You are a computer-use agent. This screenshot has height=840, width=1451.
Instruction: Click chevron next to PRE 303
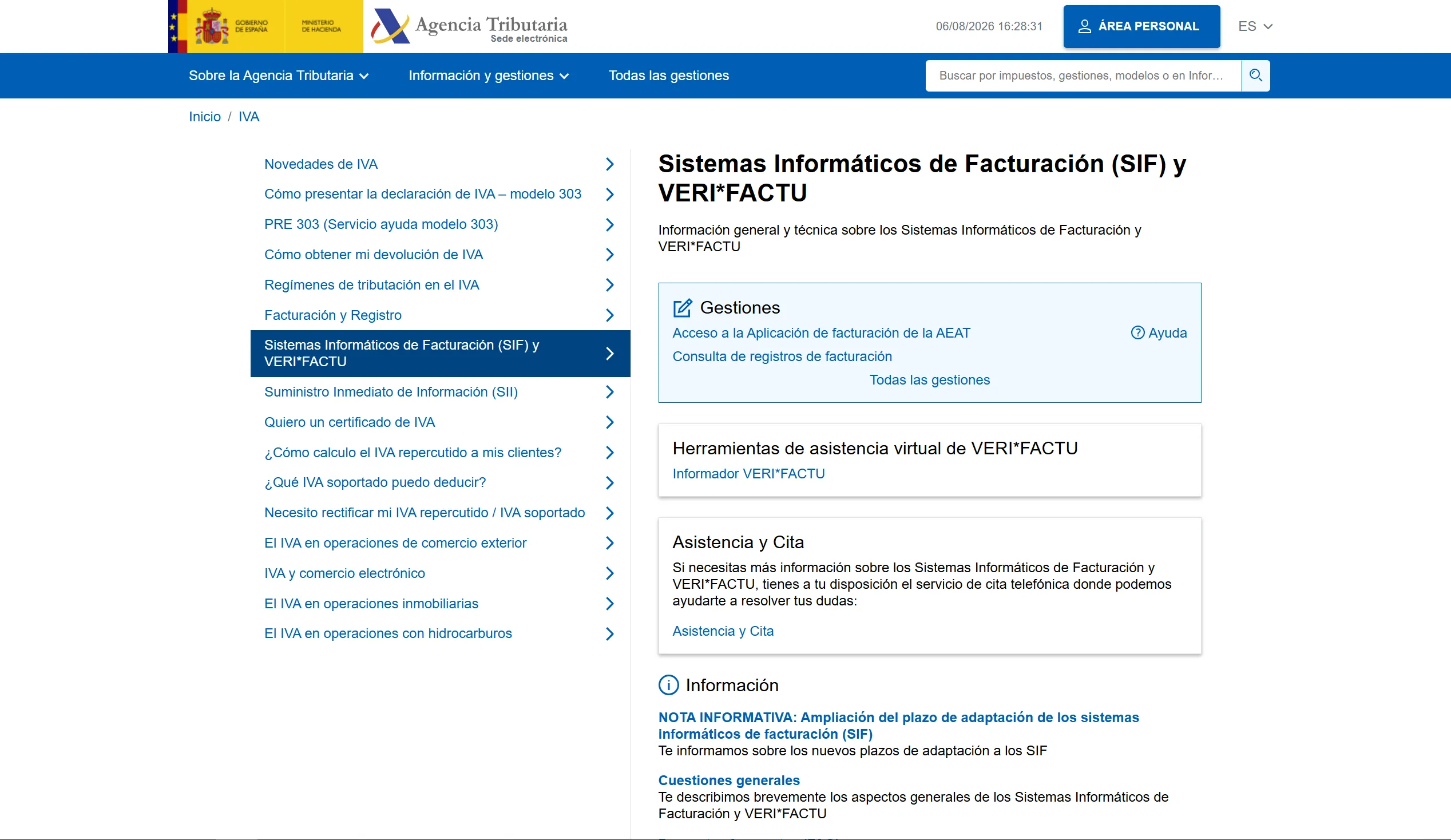point(610,224)
